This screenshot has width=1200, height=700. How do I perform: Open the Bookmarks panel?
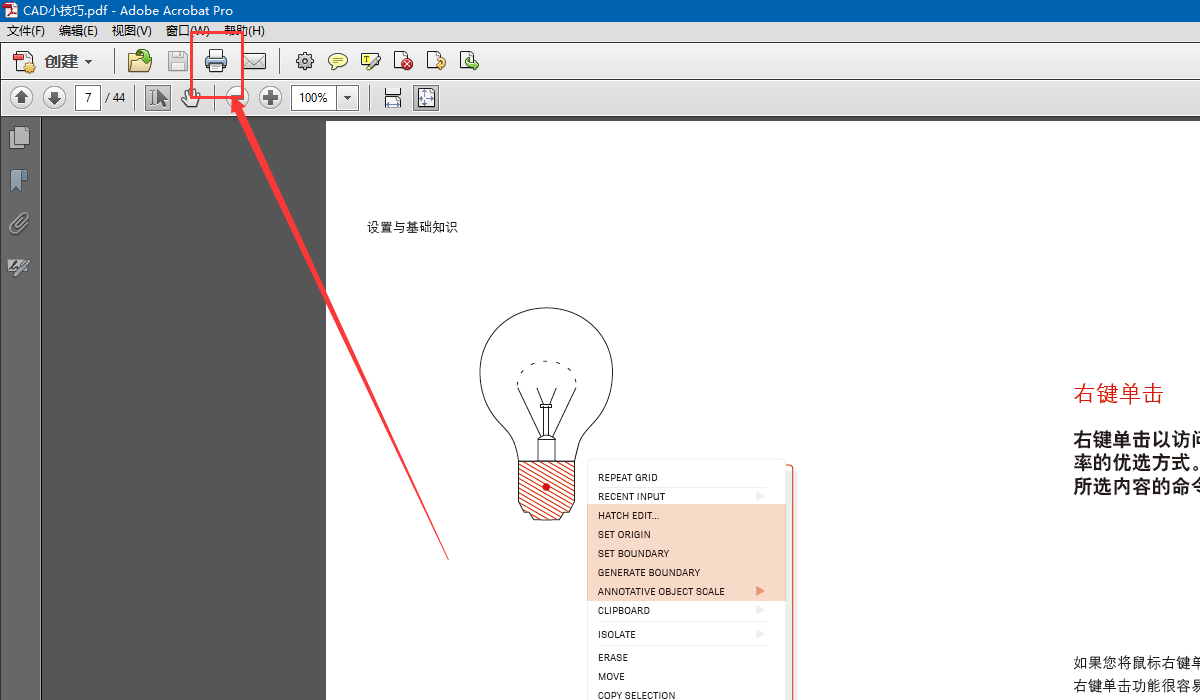pyautogui.click(x=20, y=180)
